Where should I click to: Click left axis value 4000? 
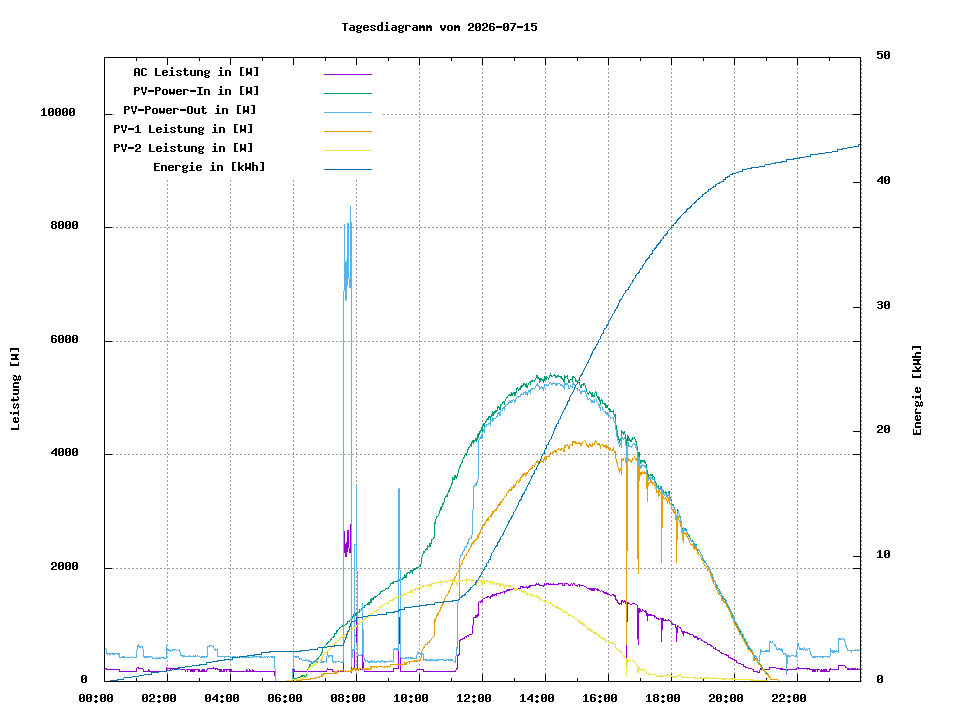tap(64, 452)
